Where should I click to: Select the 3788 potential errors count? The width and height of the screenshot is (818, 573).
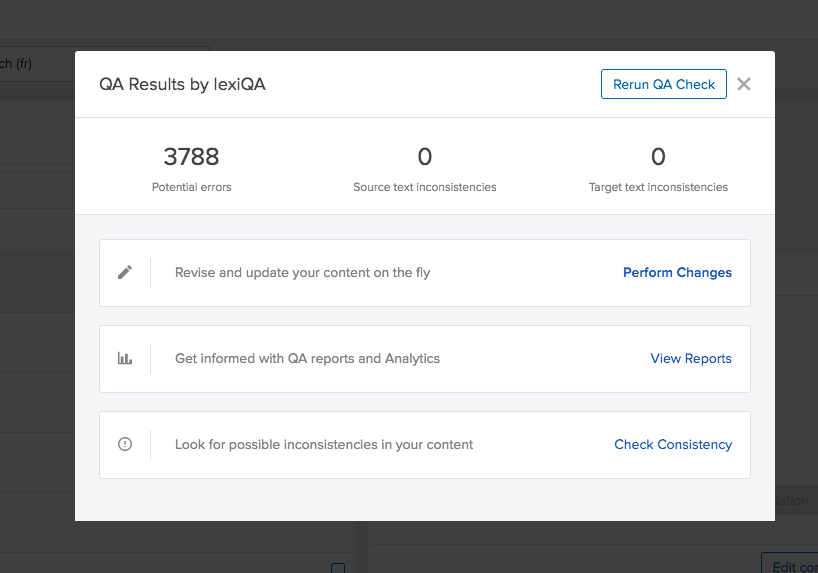point(191,157)
